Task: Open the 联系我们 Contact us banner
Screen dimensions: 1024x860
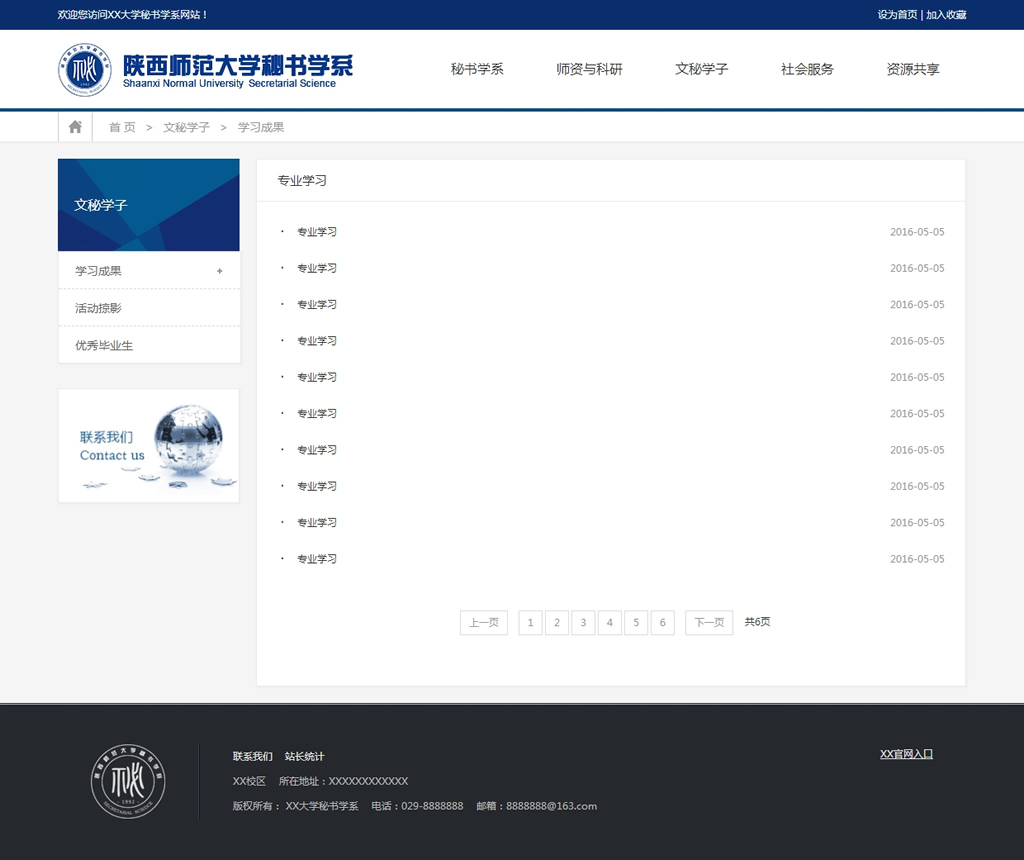Action: click(x=148, y=446)
